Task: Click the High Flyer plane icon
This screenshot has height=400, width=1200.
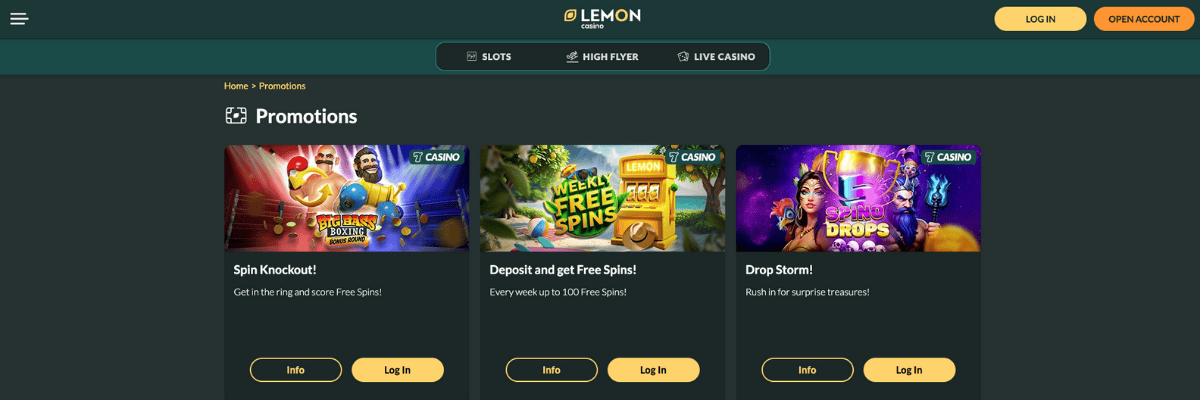Action: pyautogui.click(x=572, y=57)
